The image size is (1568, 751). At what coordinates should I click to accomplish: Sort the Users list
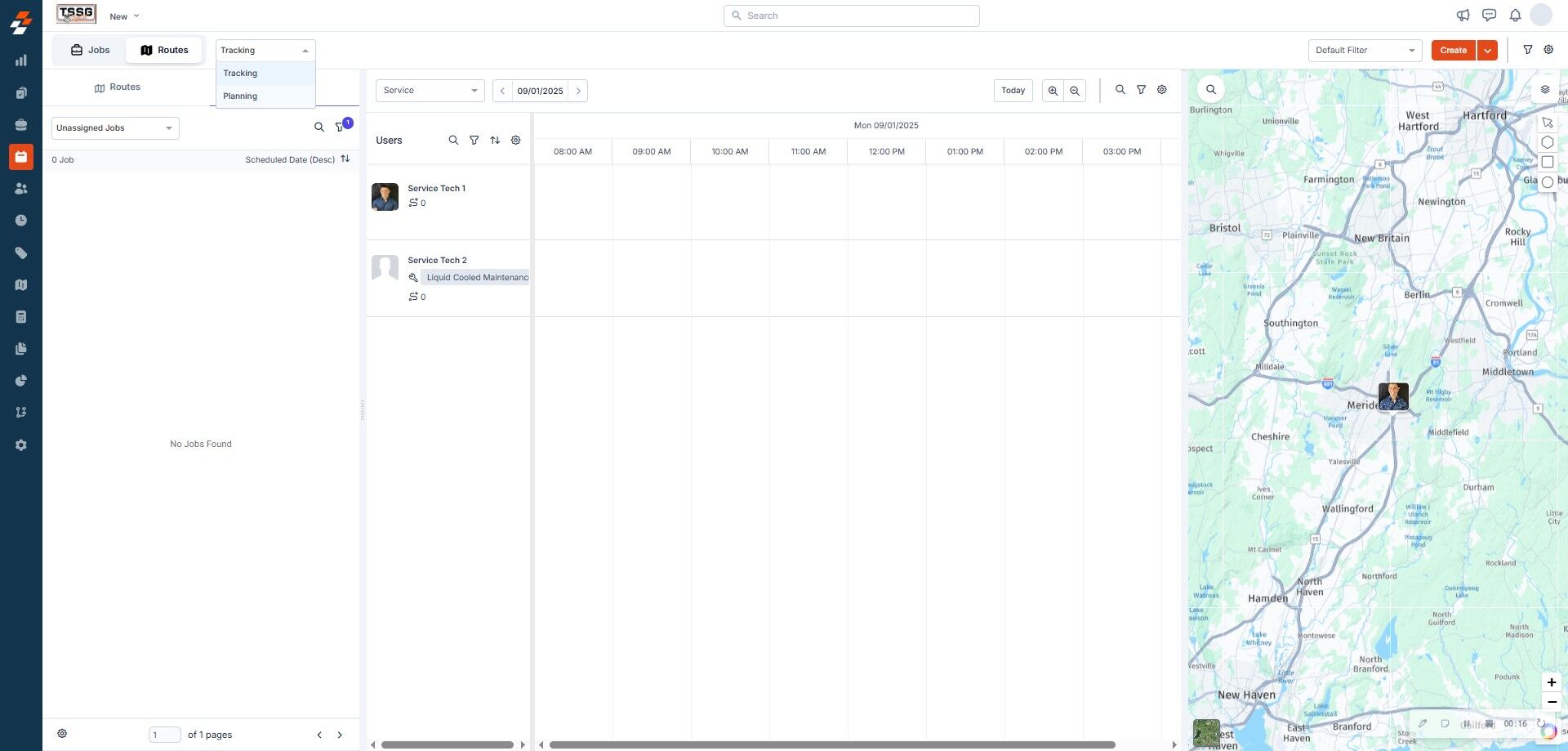click(x=495, y=141)
